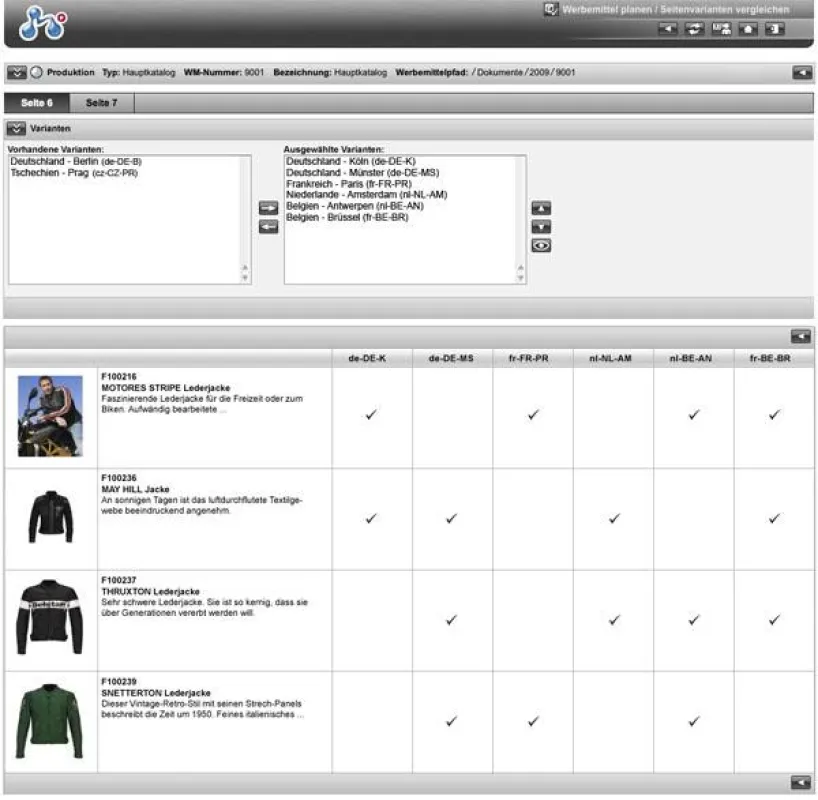Click MOTORES STRIPE checkmark under fr-BE-BR
This screenshot has width=818, height=800.
(x=775, y=415)
